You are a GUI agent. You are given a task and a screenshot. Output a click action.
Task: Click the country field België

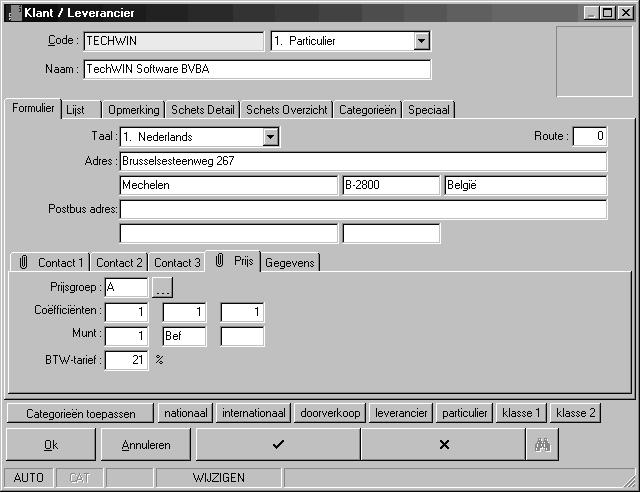click(526, 185)
